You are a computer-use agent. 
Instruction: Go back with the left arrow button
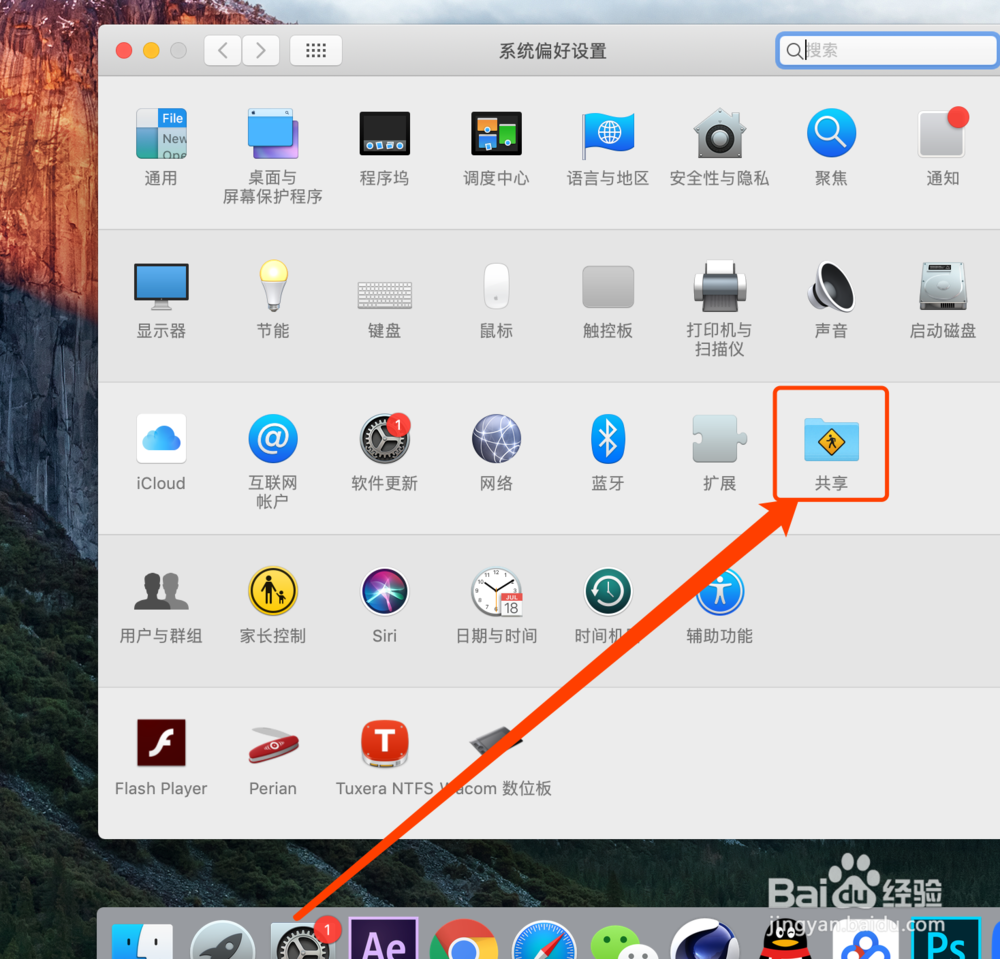click(223, 50)
